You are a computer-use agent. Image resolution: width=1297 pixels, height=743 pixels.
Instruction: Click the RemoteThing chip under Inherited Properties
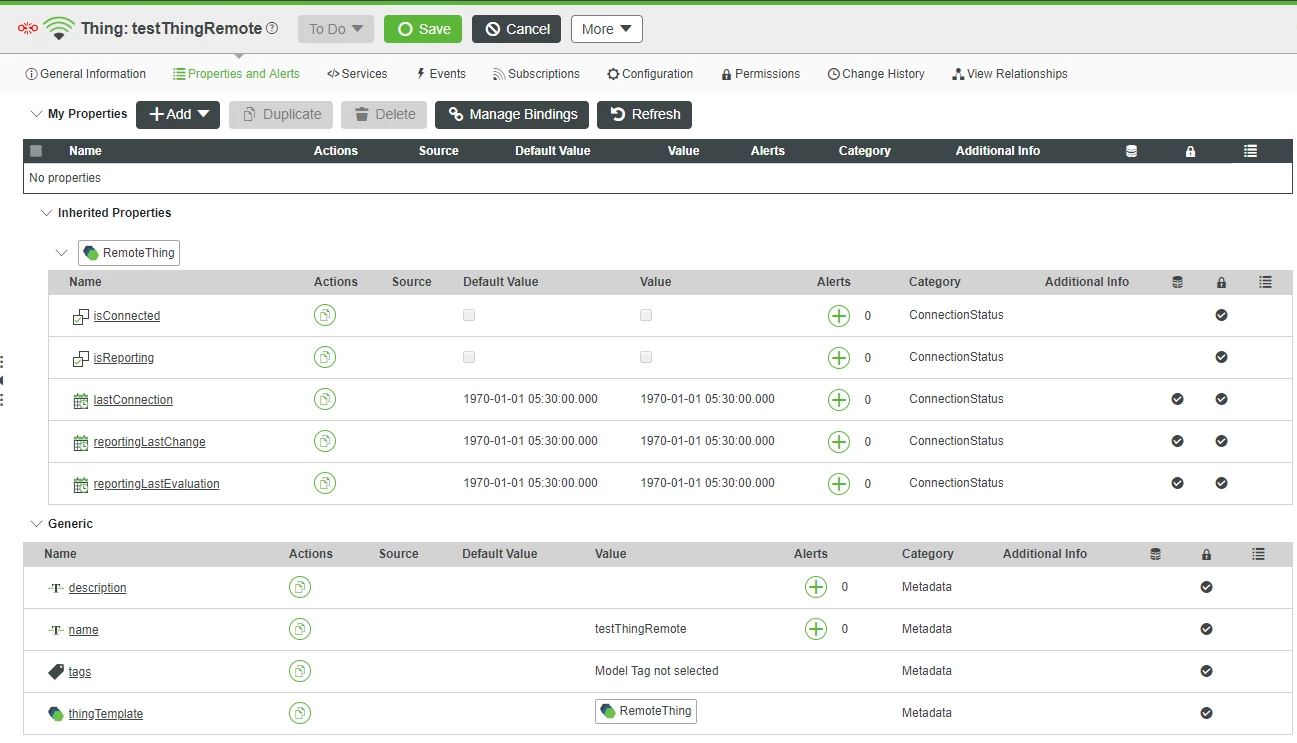click(129, 253)
